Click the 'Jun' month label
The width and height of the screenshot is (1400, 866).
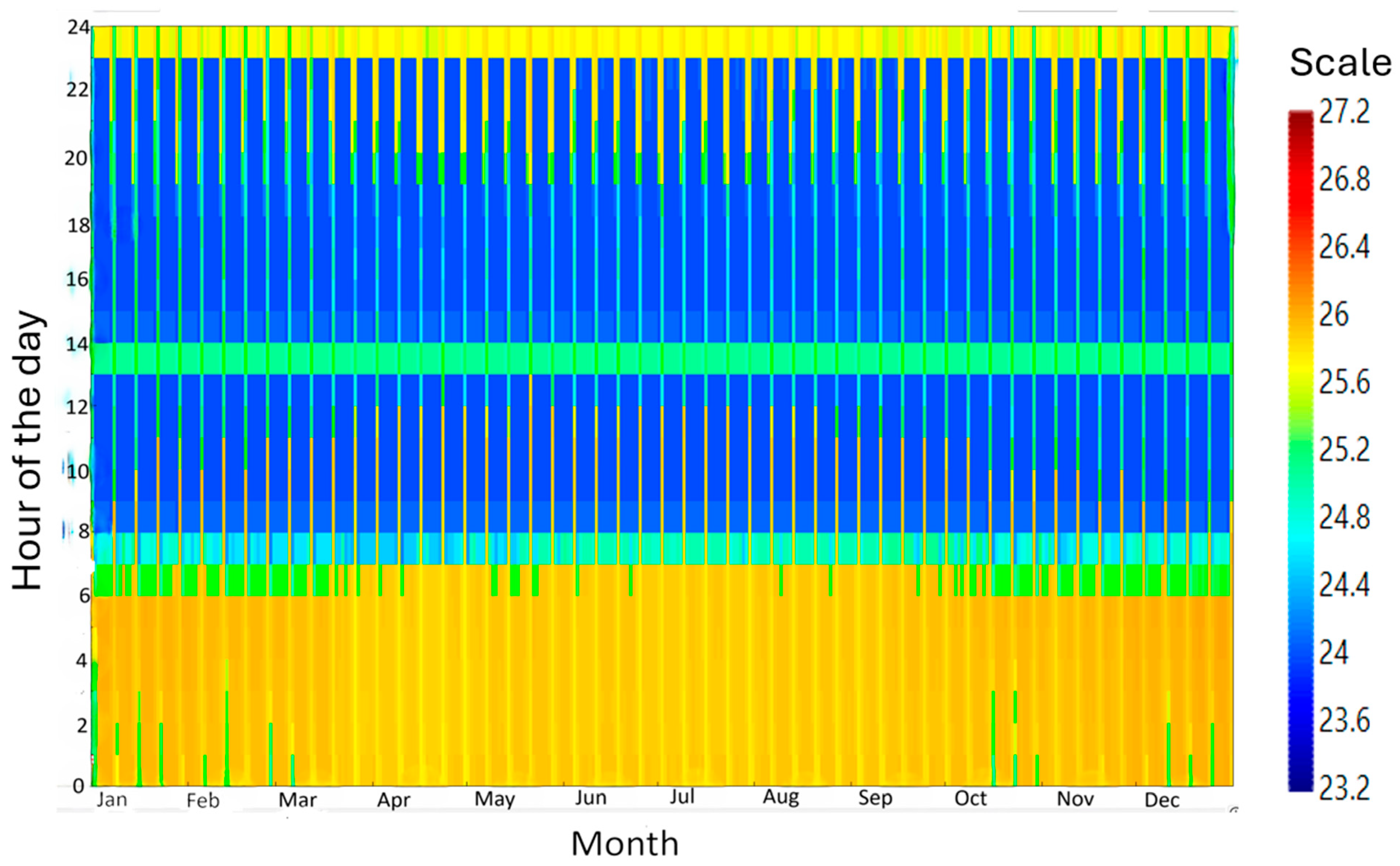point(591,798)
